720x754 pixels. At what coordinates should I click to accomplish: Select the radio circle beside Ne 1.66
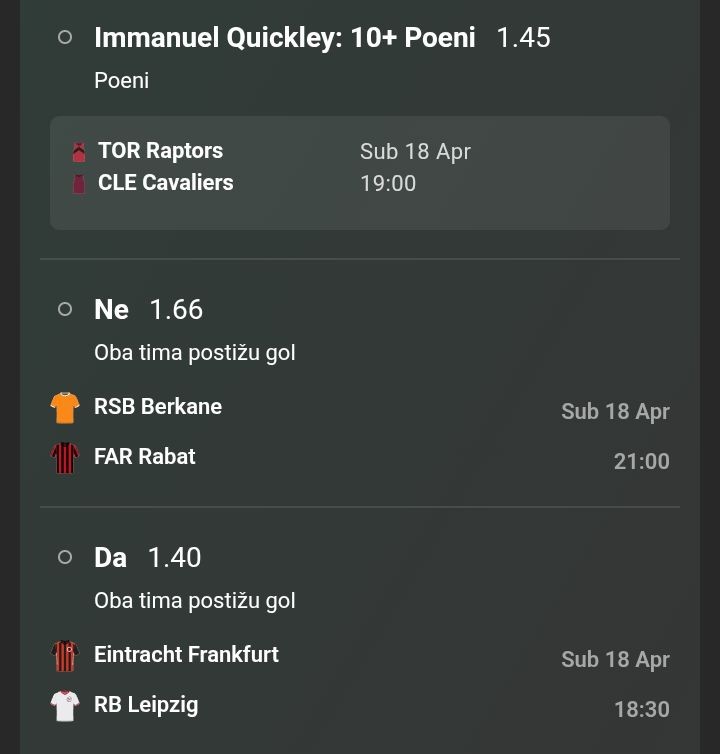(65, 310)
